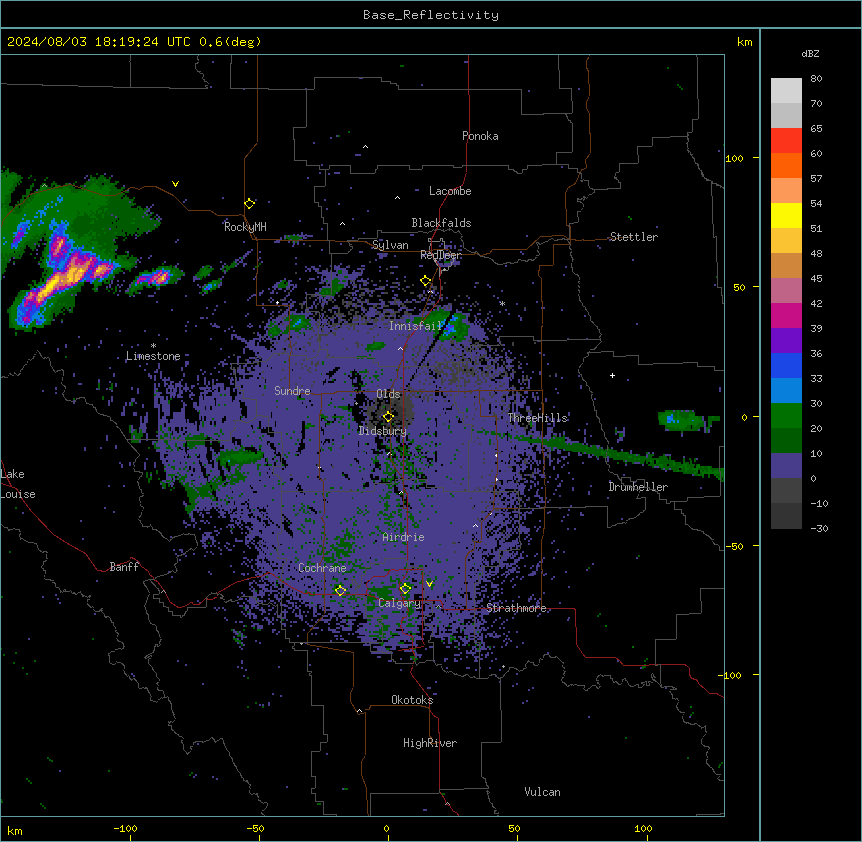Click the white plus marker north of Drumheller
862x842 pixels.
pos(612,375)
